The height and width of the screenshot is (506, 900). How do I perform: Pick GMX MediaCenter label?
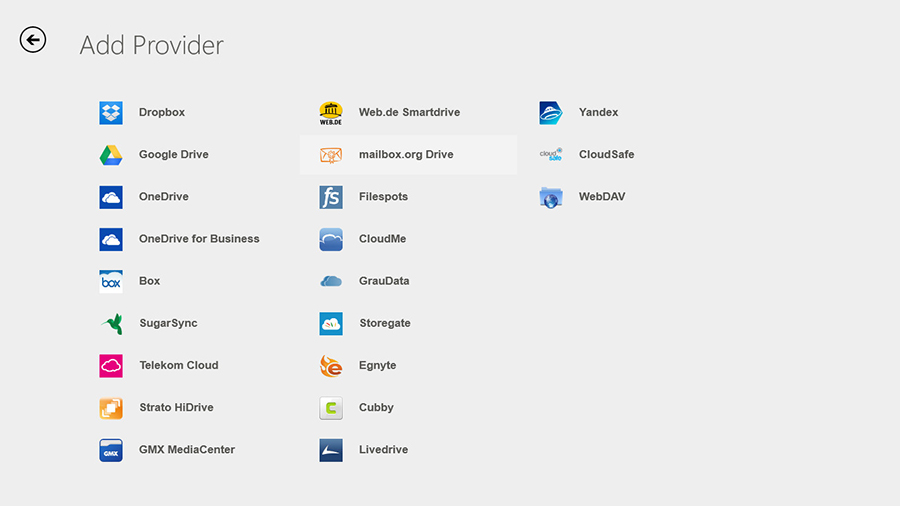click(187, 450)
